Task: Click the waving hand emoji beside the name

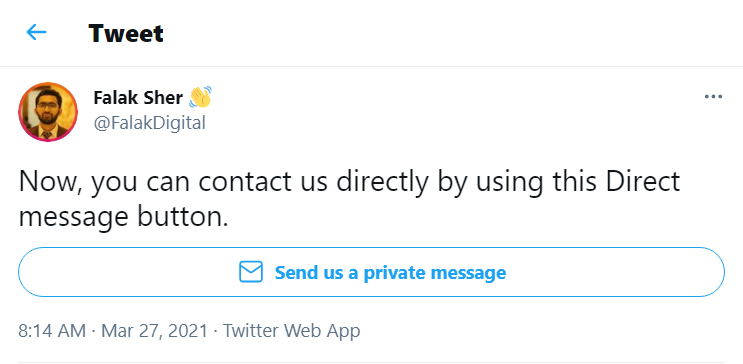Action: (x=200, y=97)
